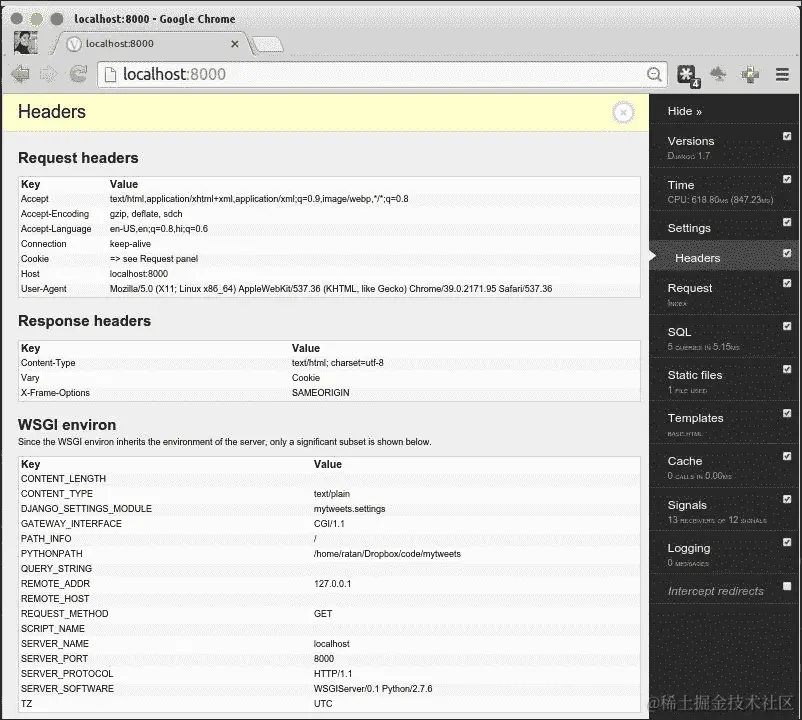This screenshot has width=802, height=720.
Task: Click the SERVER_SOFTWARE value
Action: tap(373, 689)
